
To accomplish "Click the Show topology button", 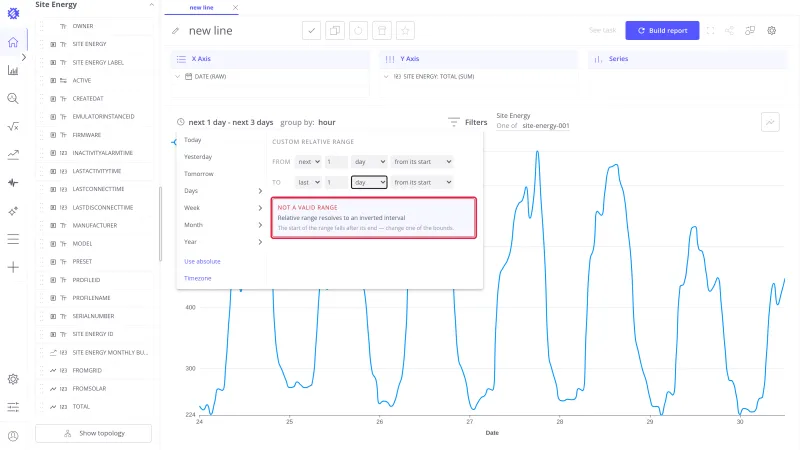I will [x=93, y=433].
